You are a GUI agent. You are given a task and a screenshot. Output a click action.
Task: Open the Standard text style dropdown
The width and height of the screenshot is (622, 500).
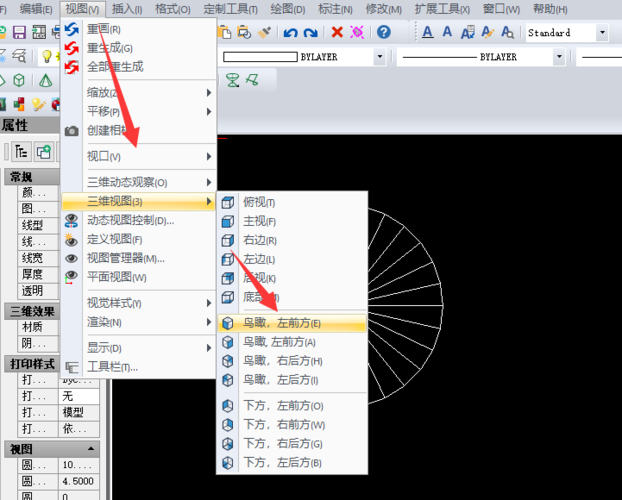coord(602,32)
